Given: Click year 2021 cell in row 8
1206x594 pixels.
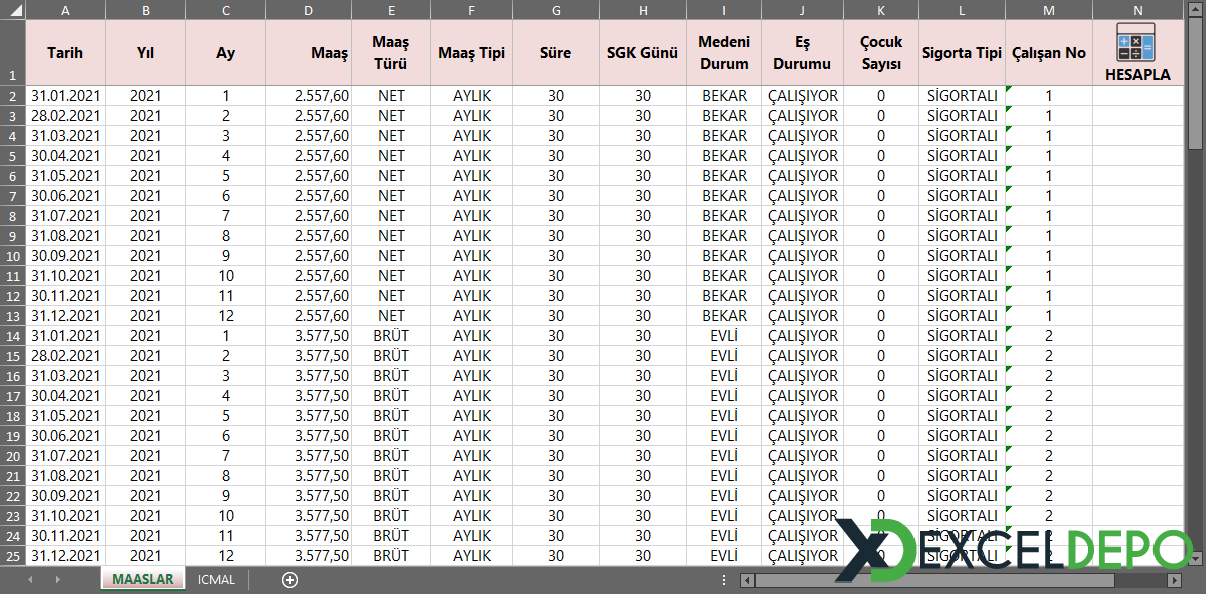Looking at the screenshot, I should tap(145, 216).
